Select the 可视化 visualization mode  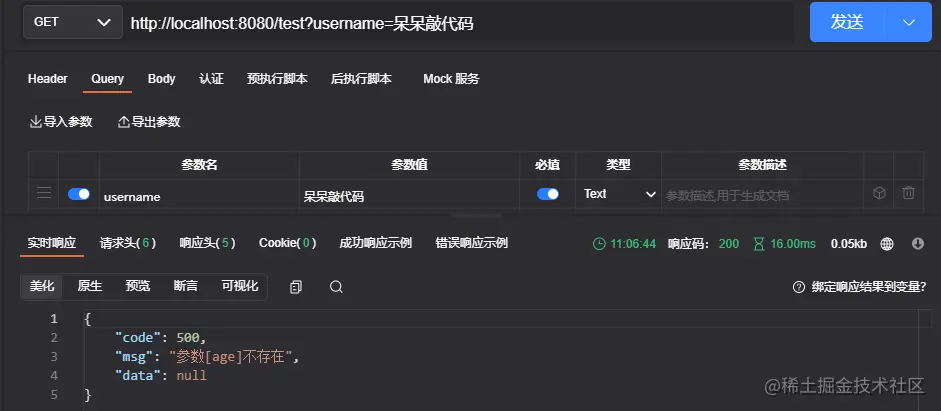[x=240, y=286]
